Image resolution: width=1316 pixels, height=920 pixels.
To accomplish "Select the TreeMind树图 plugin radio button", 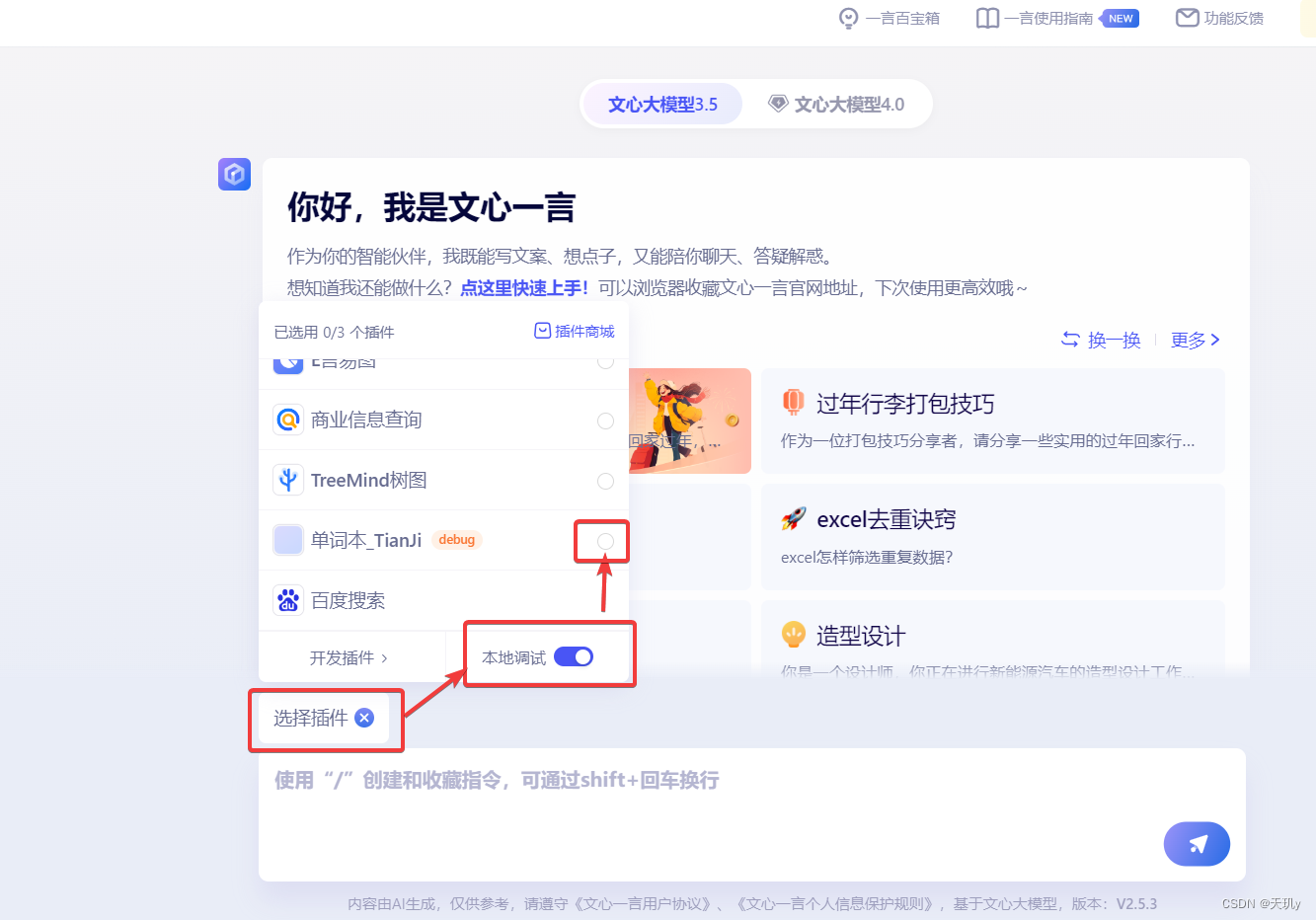I will (605, 481).
